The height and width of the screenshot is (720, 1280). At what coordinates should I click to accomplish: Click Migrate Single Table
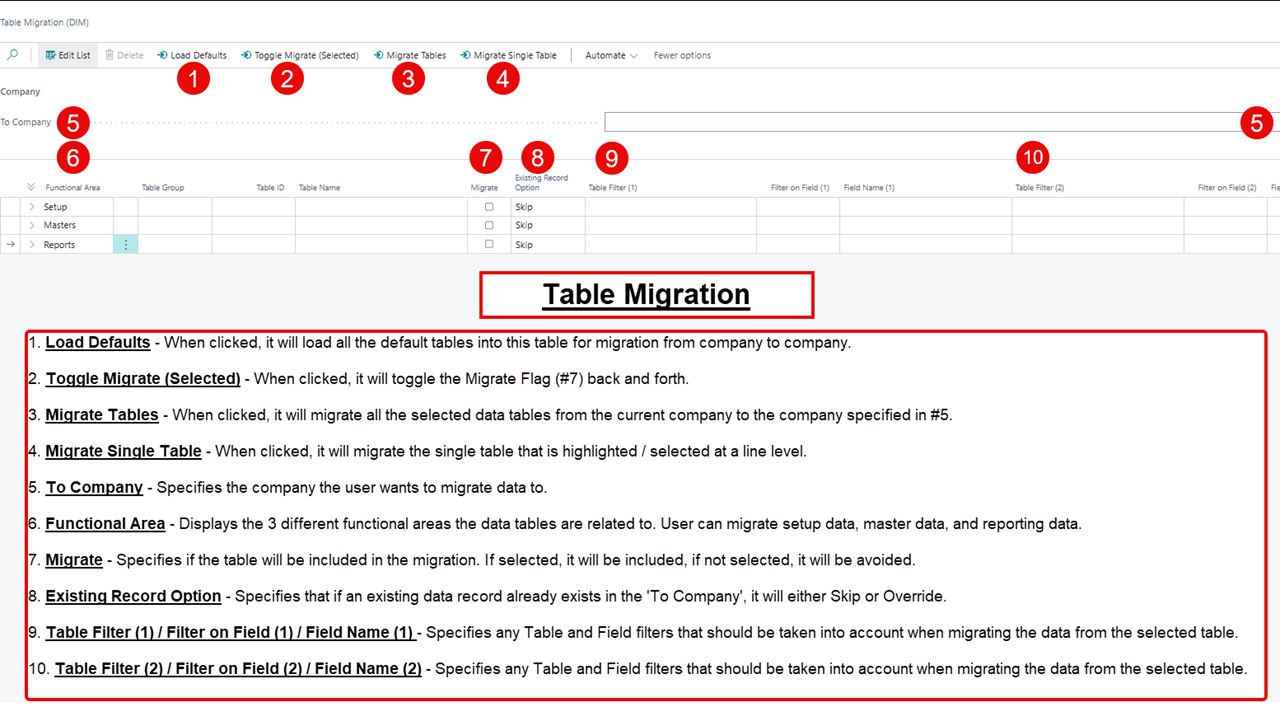tap(509, 55)
